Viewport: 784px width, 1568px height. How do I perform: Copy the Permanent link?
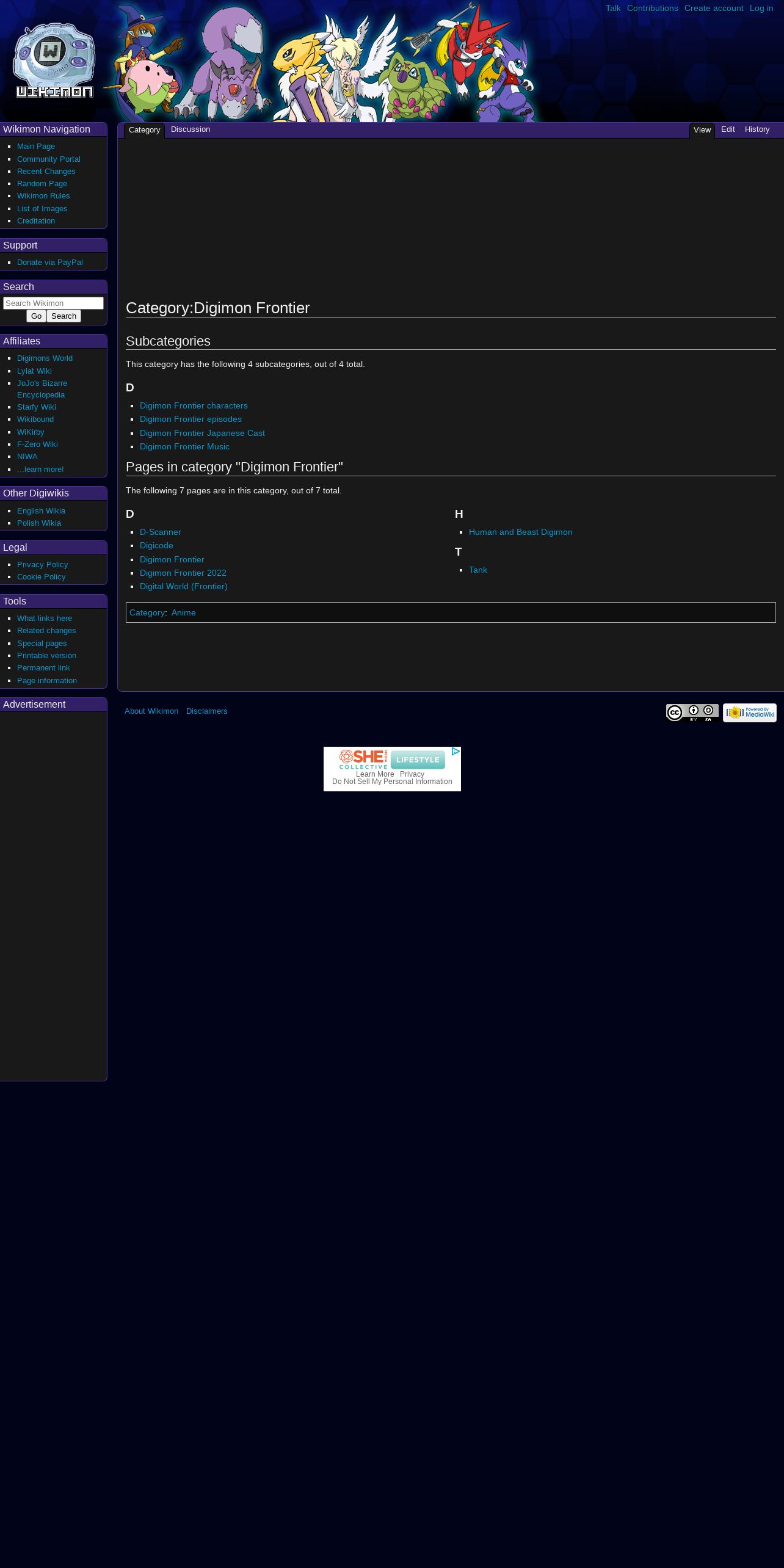[x=43, y=668]
